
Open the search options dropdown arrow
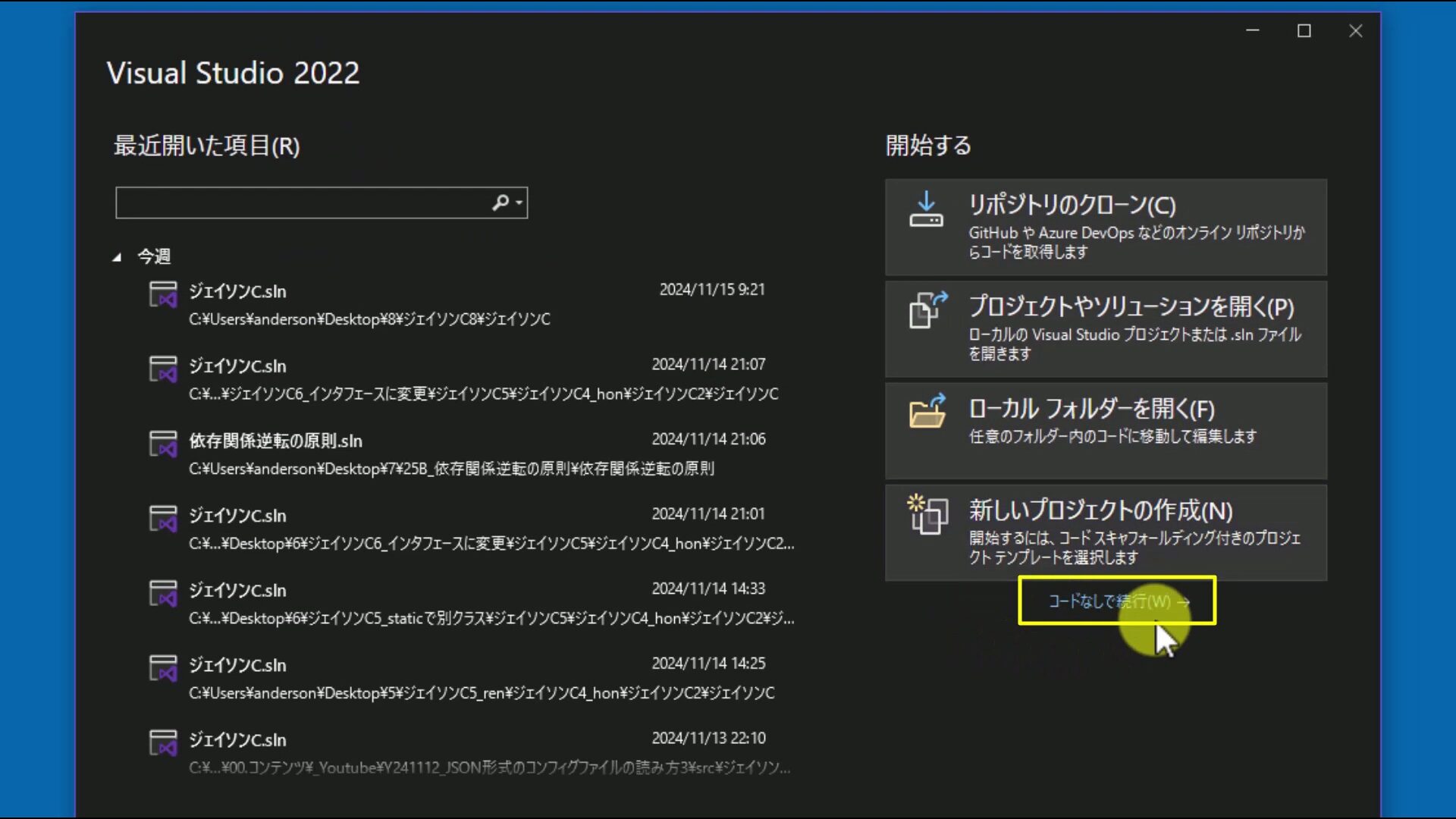coord(519,203)
